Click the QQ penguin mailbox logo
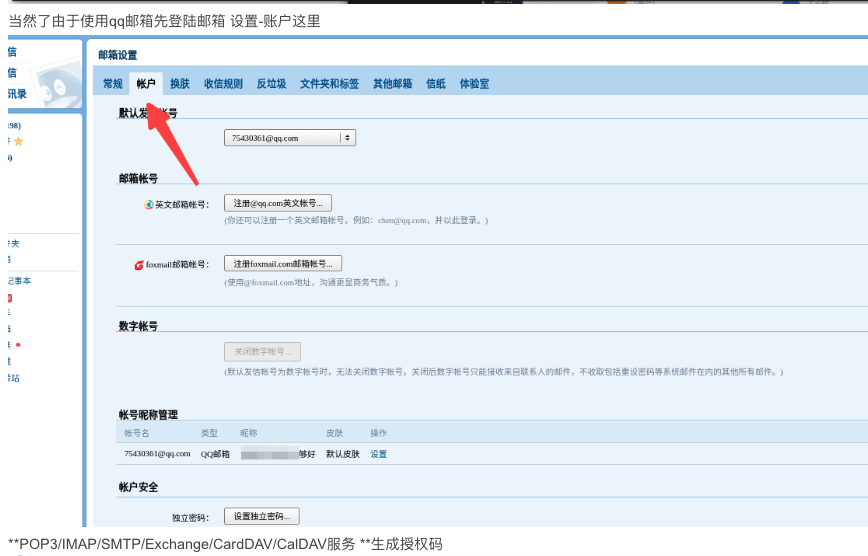 (54, 86)
